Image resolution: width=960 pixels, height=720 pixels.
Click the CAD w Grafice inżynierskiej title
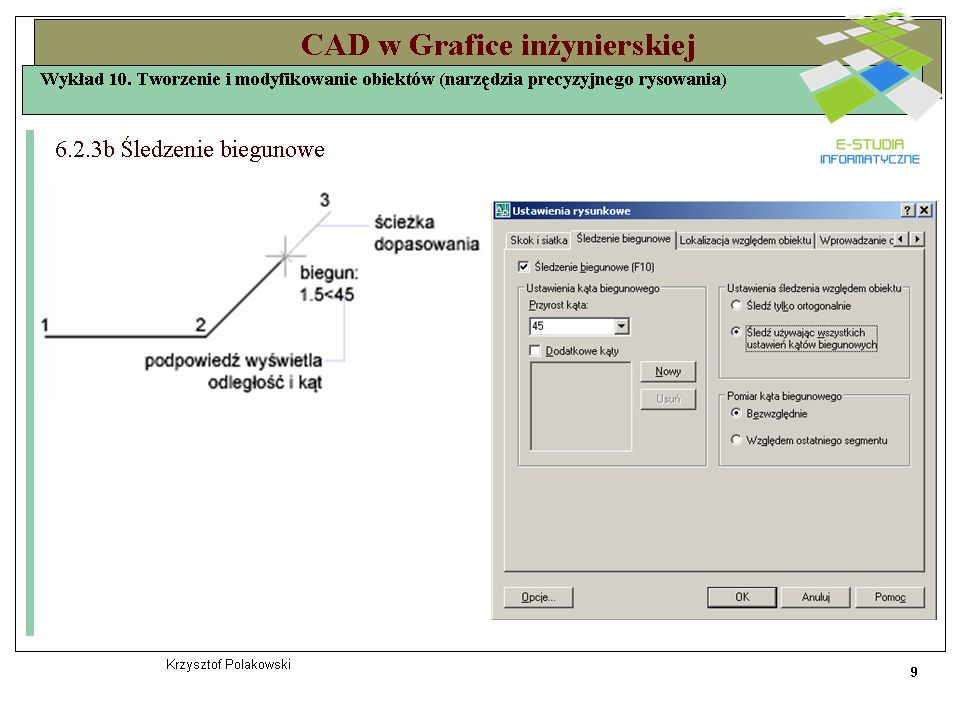[498, 45]
